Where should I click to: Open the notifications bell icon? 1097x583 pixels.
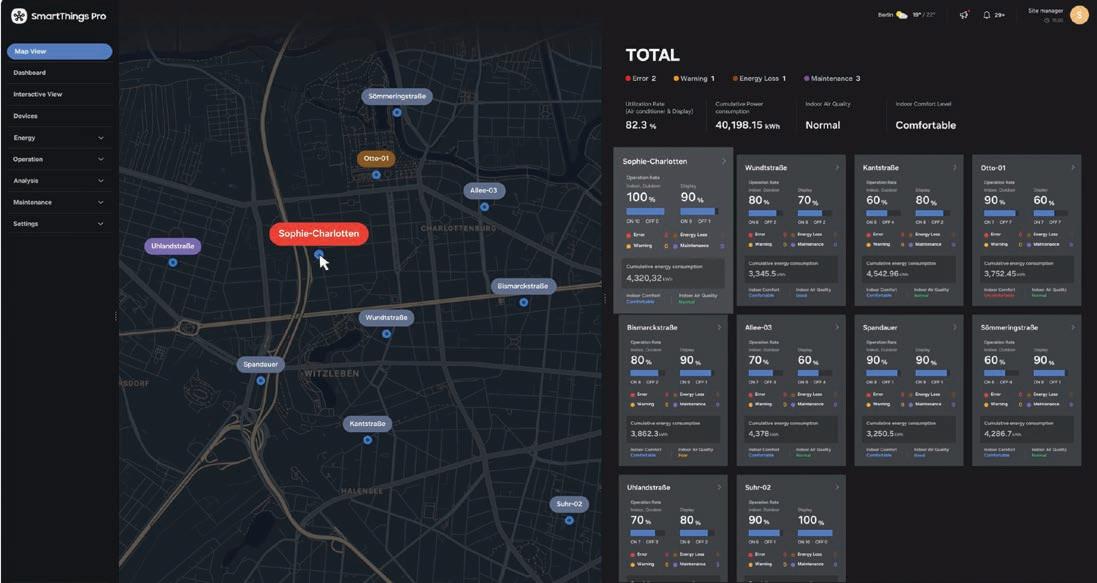click(987, 15)
